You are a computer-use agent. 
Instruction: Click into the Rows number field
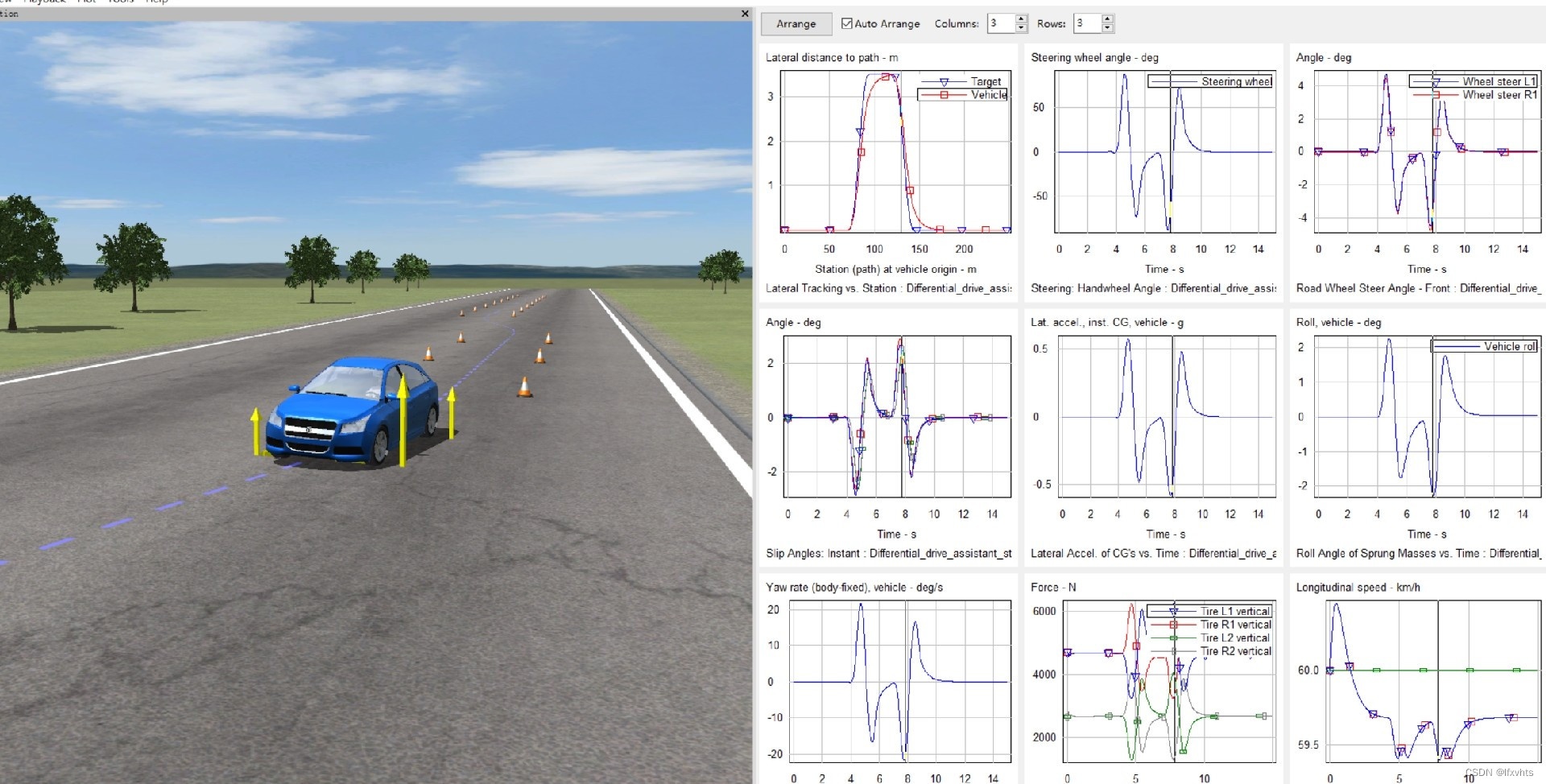[x=1088, y=23]
